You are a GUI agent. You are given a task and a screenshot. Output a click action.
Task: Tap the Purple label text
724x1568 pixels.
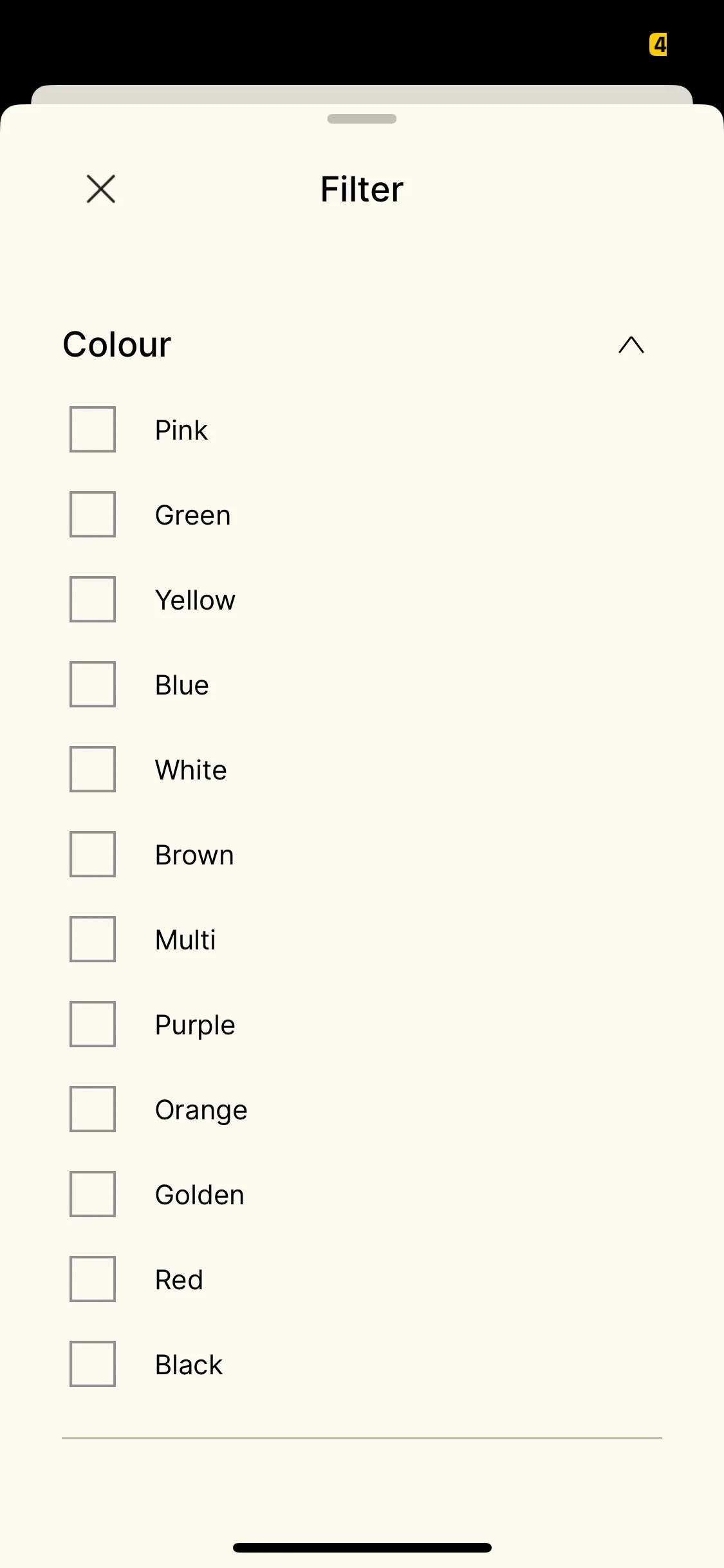195,1025
